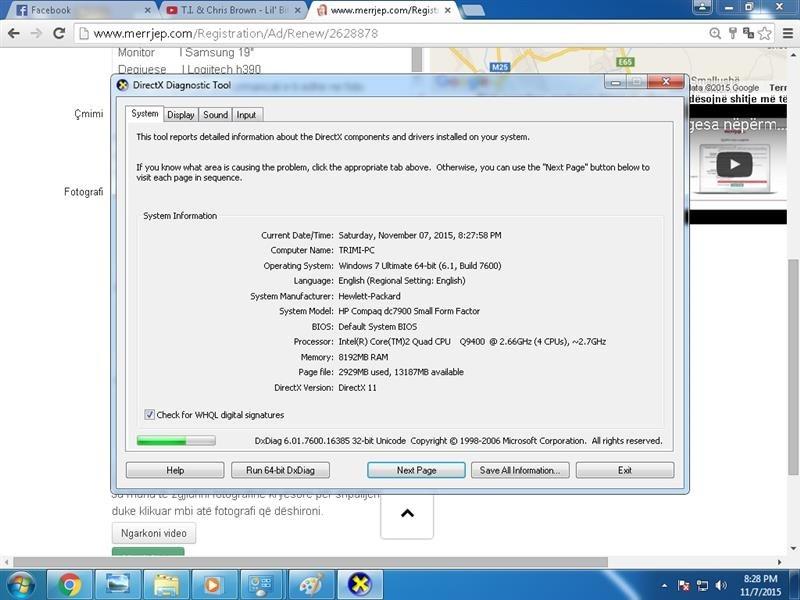Switch to the Display tab in DxDiag
Image resolution: width=800 pixels, height=600 pixels.
(x=181, y=115)
